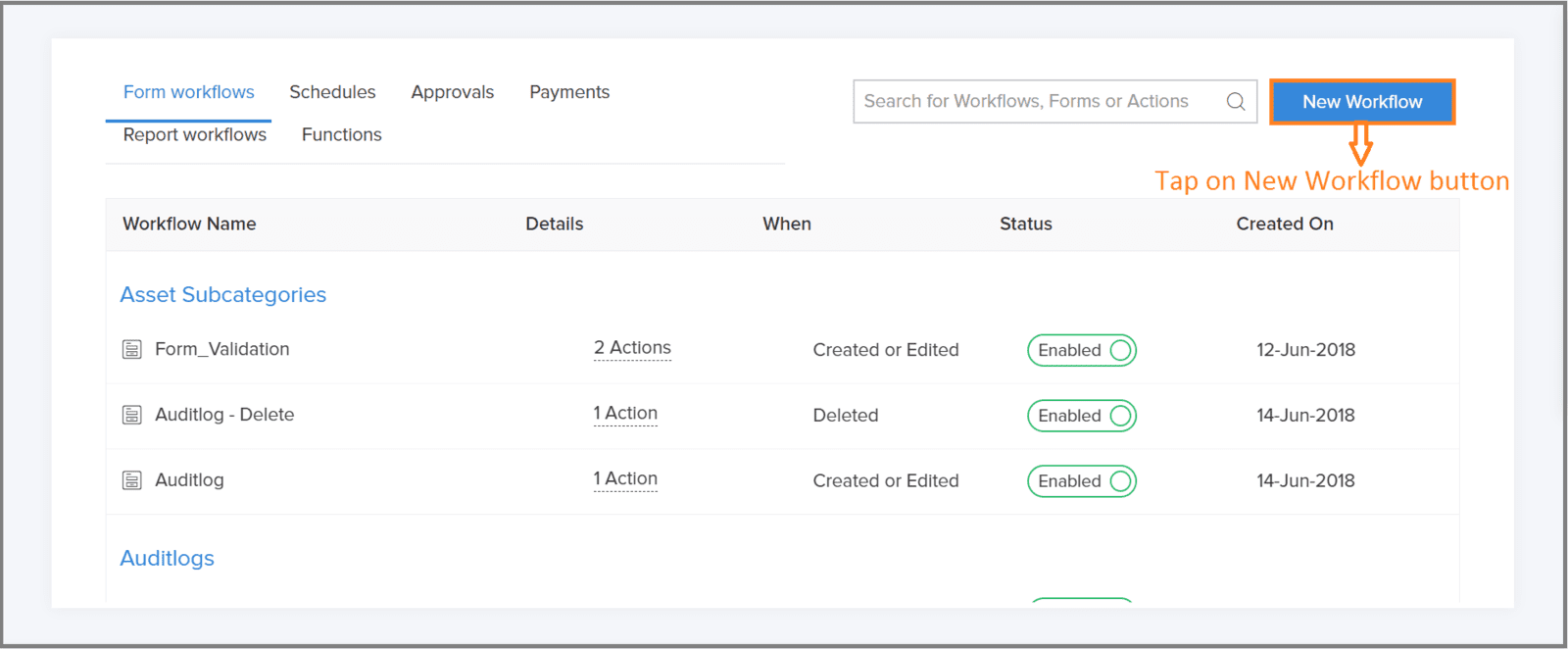Select the 'Auditlog' workflow name in the Created or Edited row
The image size is (1568, 649).
(x=189, y=480)
